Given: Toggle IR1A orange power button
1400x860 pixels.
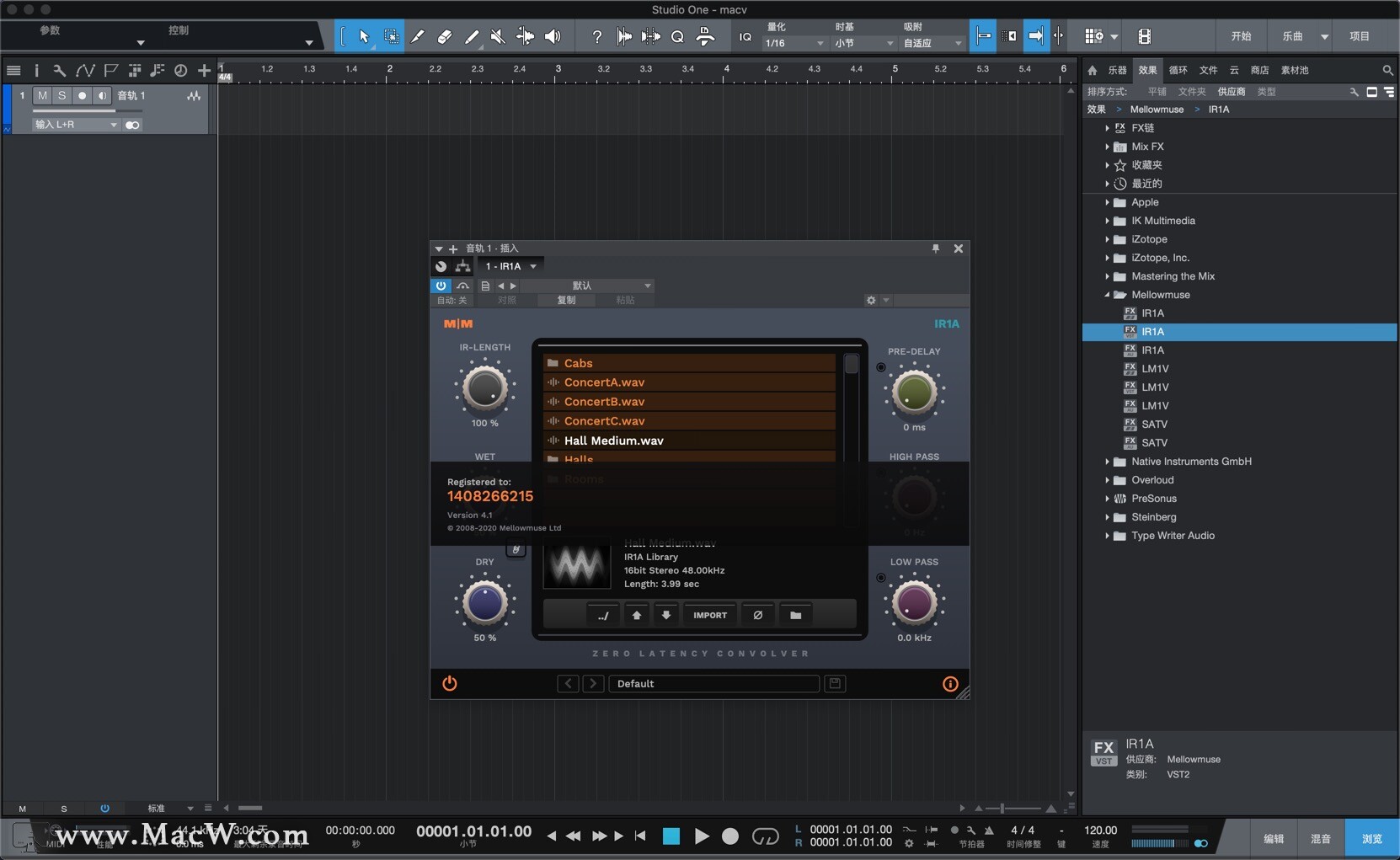Looking at the screenshot, I should pyautogui.click(x=450, y=683).
